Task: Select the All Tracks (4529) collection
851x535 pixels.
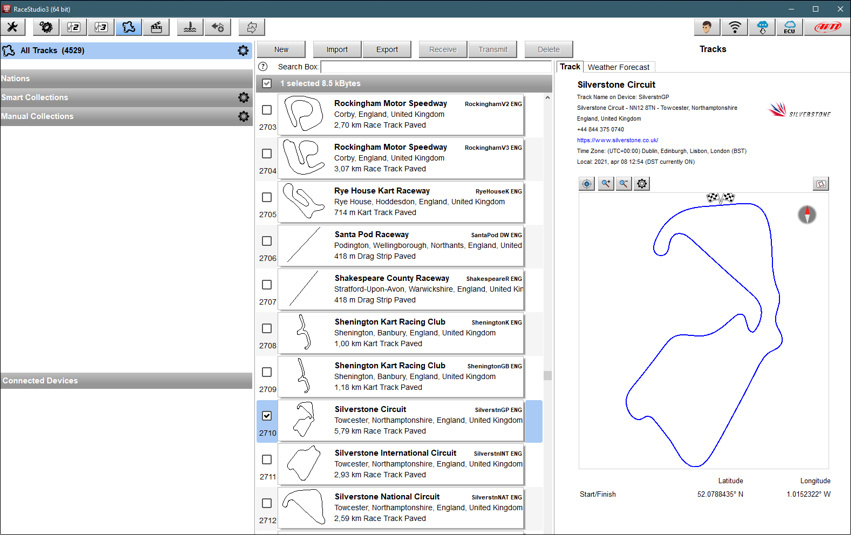Action: click(126, 50)
